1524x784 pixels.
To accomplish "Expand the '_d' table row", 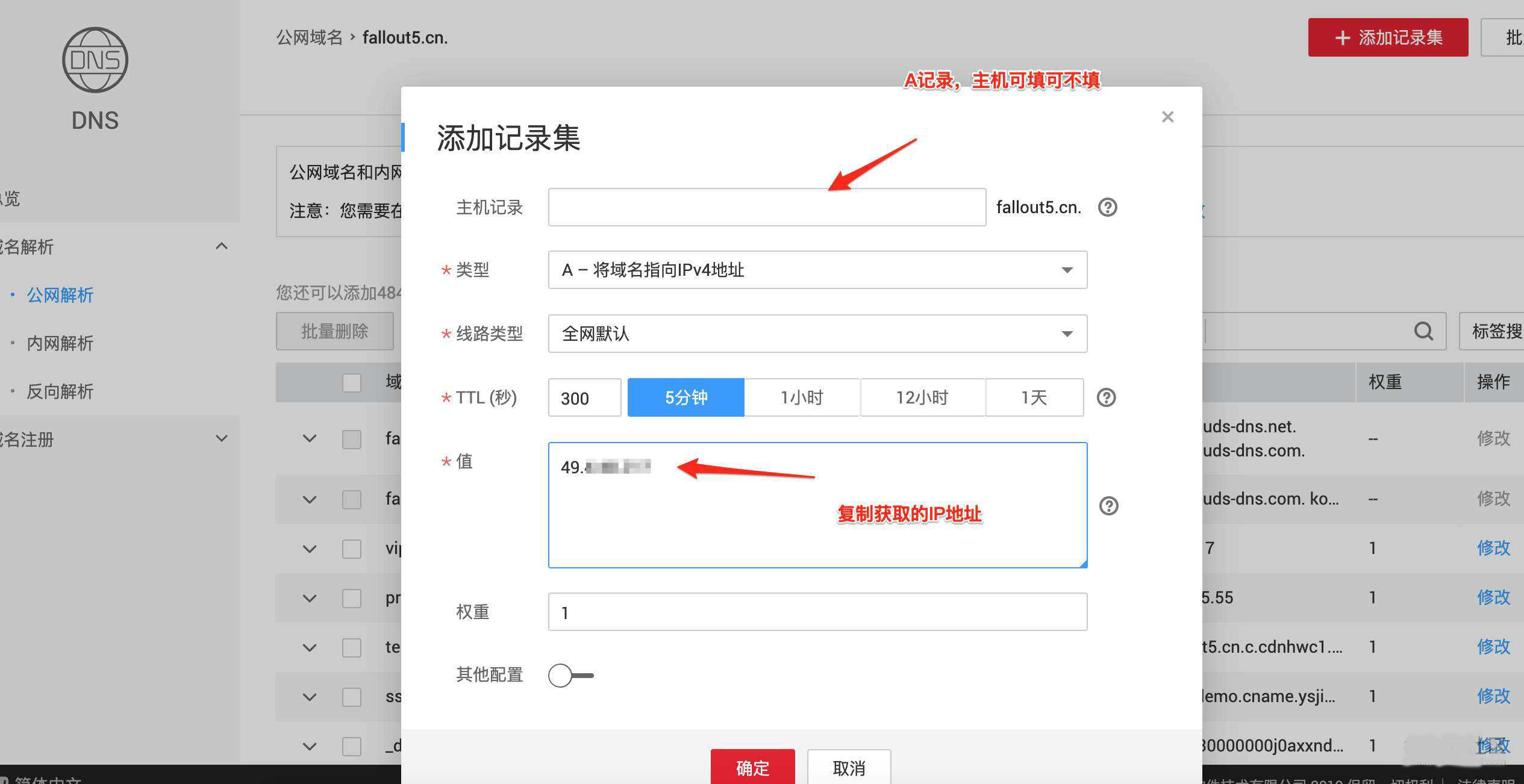I will pos(310,746).
